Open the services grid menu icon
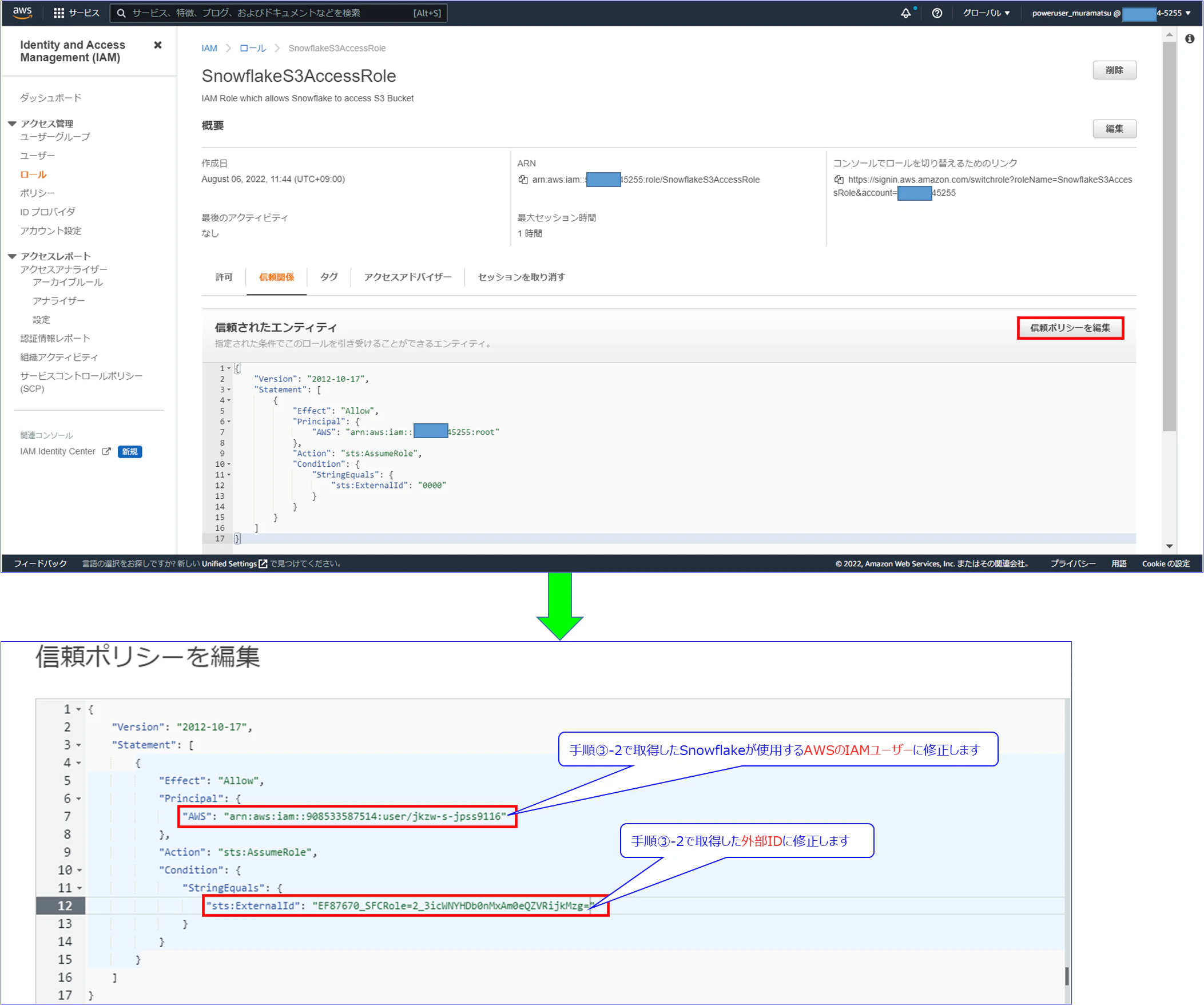1204x1005 pixels. (x=58, y=13)
